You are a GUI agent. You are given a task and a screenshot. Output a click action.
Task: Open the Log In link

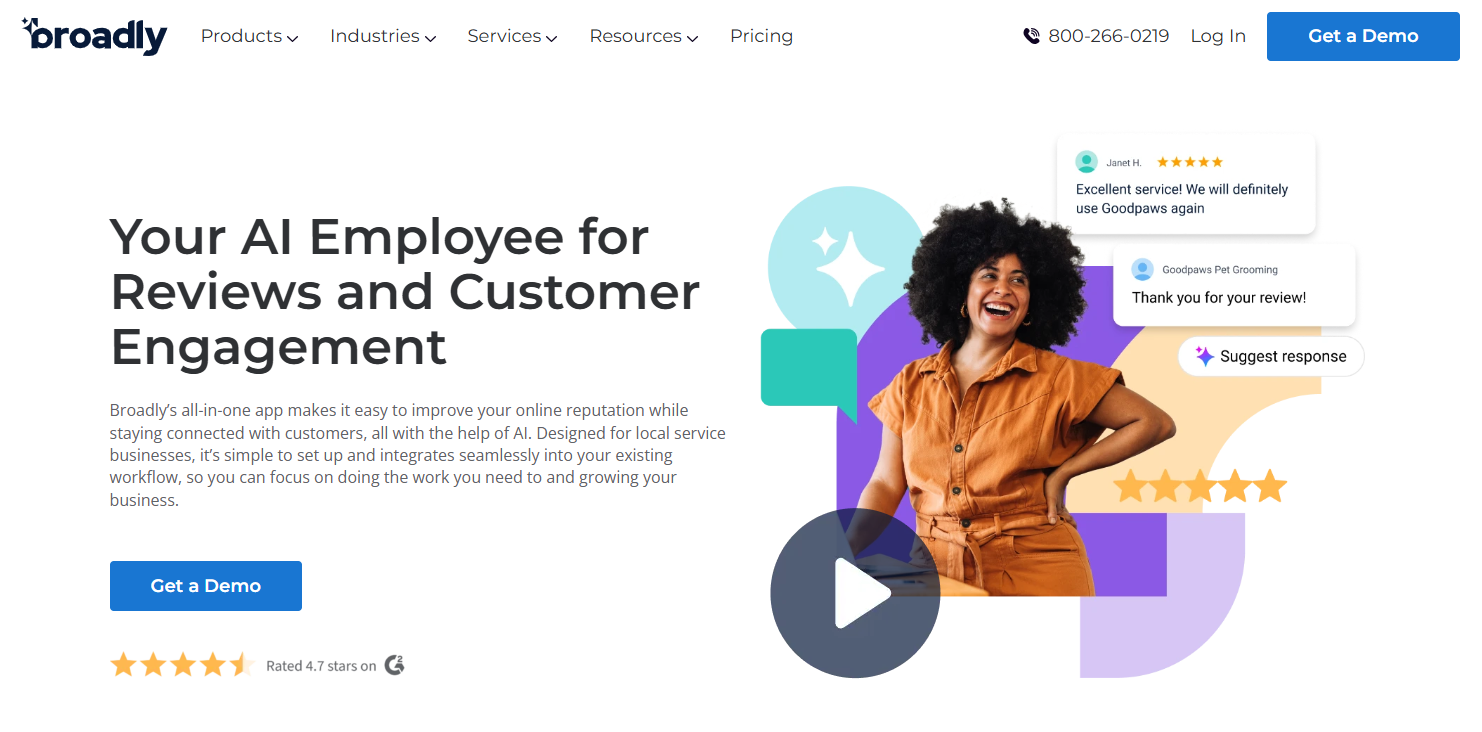1218,36
